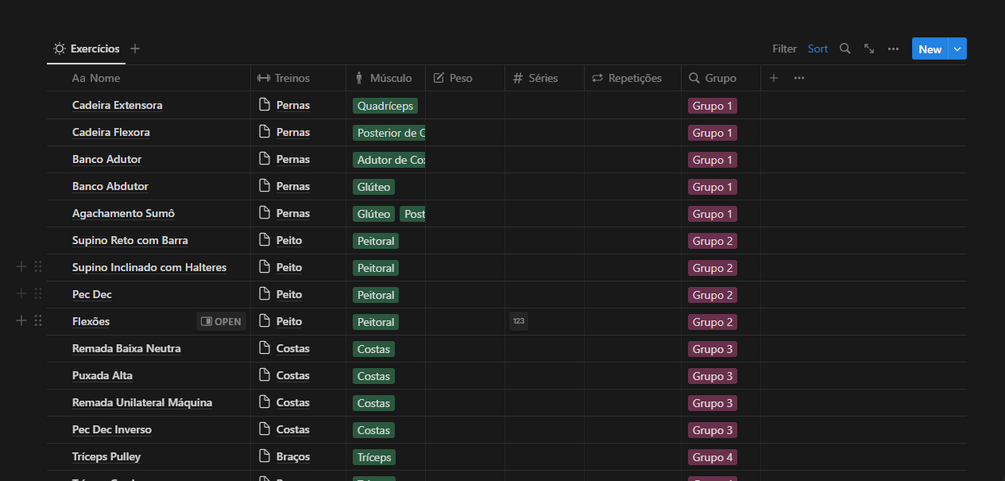Click Posterior de Coxa tag in Cadeira Flexora row
This screenshot has height=481, width=1005.
point(389,133)
